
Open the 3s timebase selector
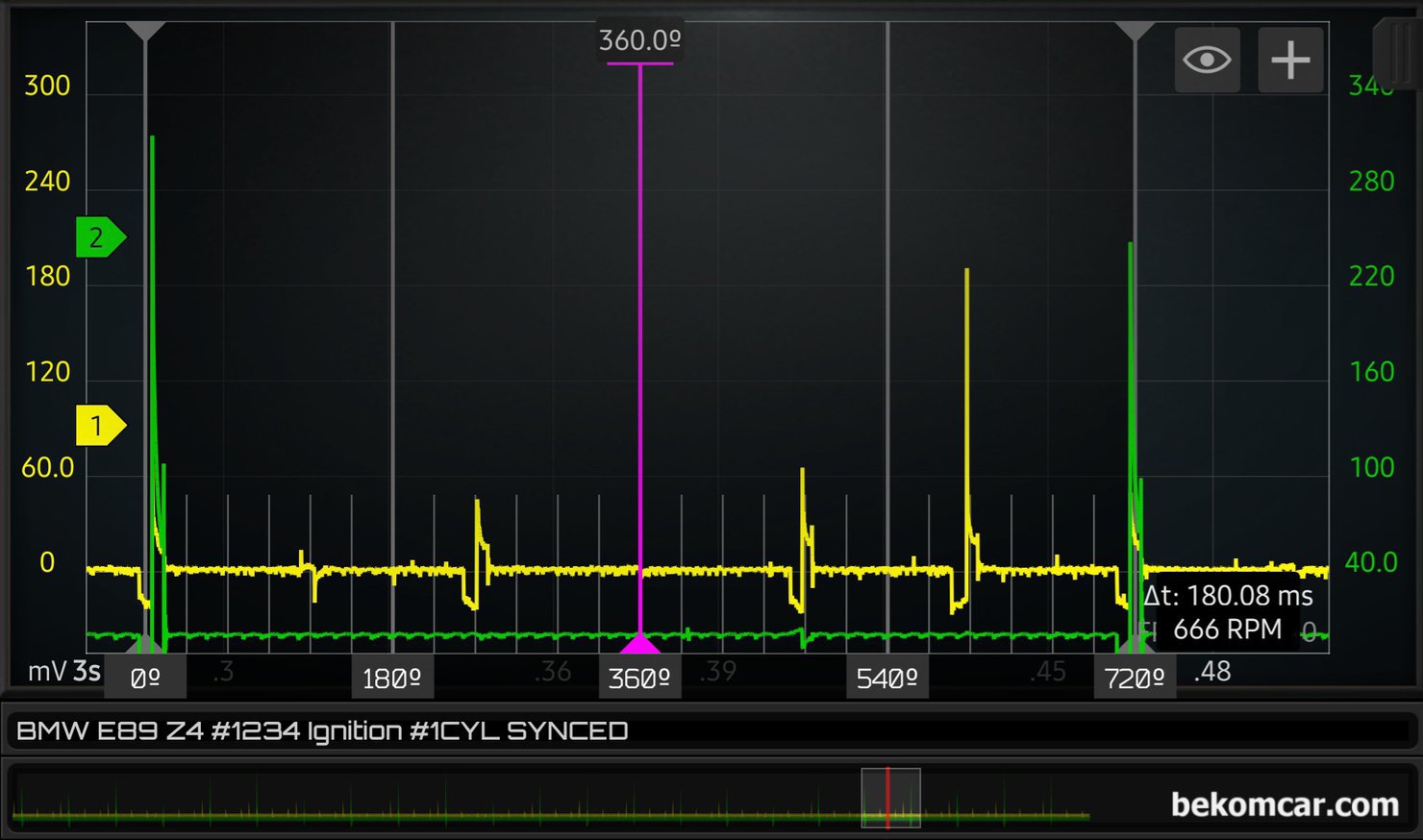pyautogui.click(x=87, y=671)
